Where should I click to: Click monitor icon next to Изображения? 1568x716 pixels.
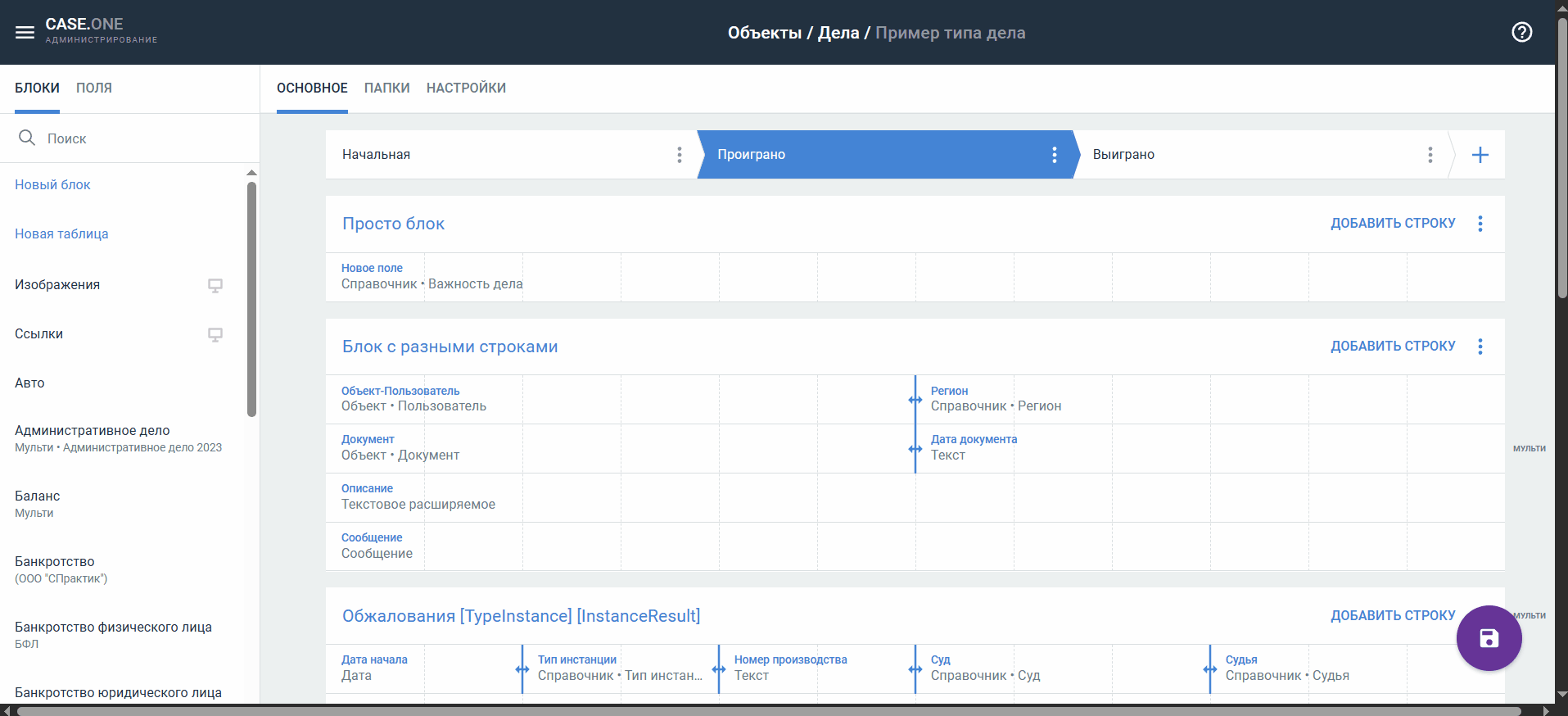coord(215,285)
